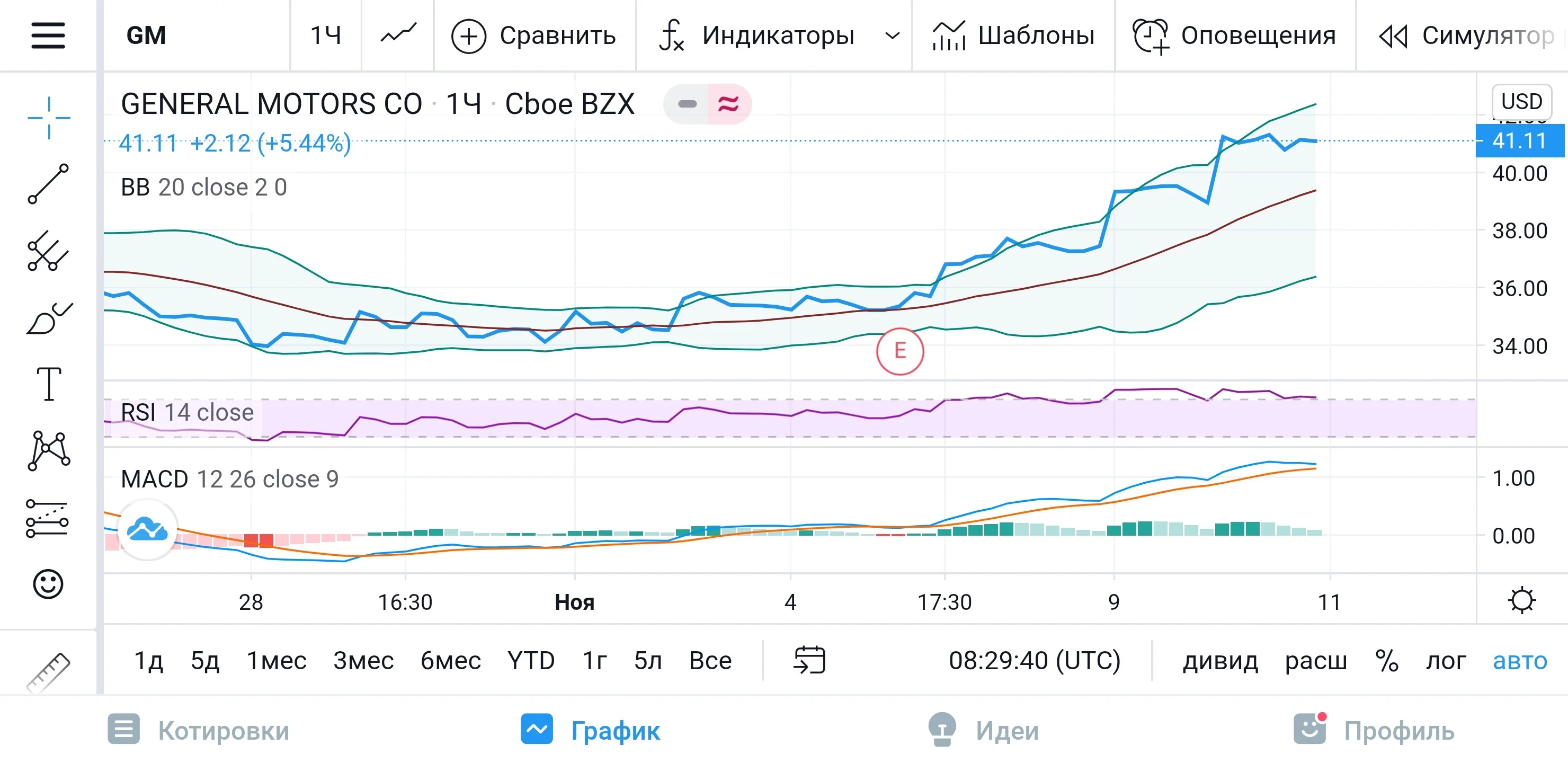The image size is (1568, 763).
Task: Collapse the indicator legend with minus toggle
Action: (687, 104)
